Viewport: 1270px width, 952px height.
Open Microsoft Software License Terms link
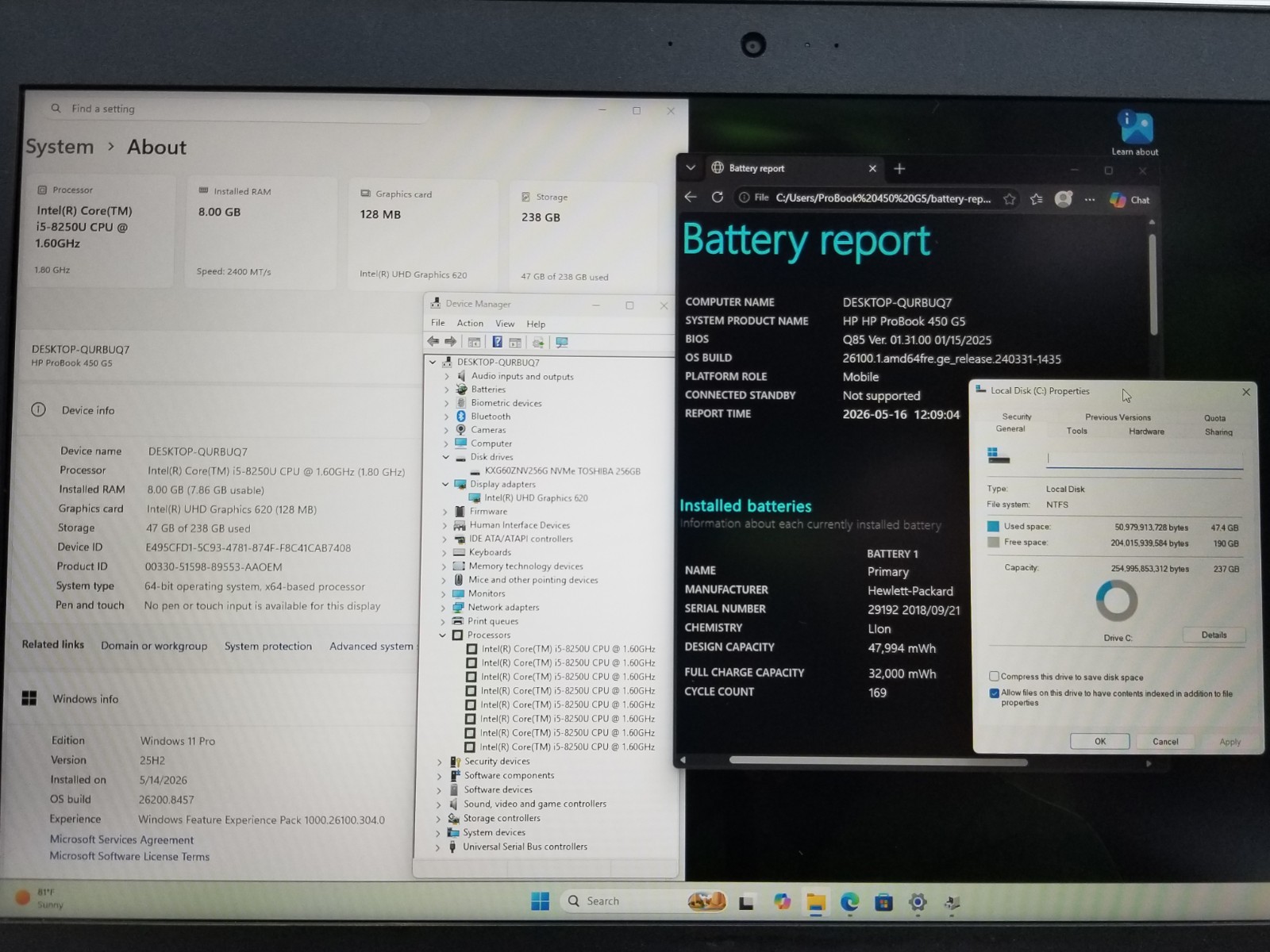click(129, 856)
